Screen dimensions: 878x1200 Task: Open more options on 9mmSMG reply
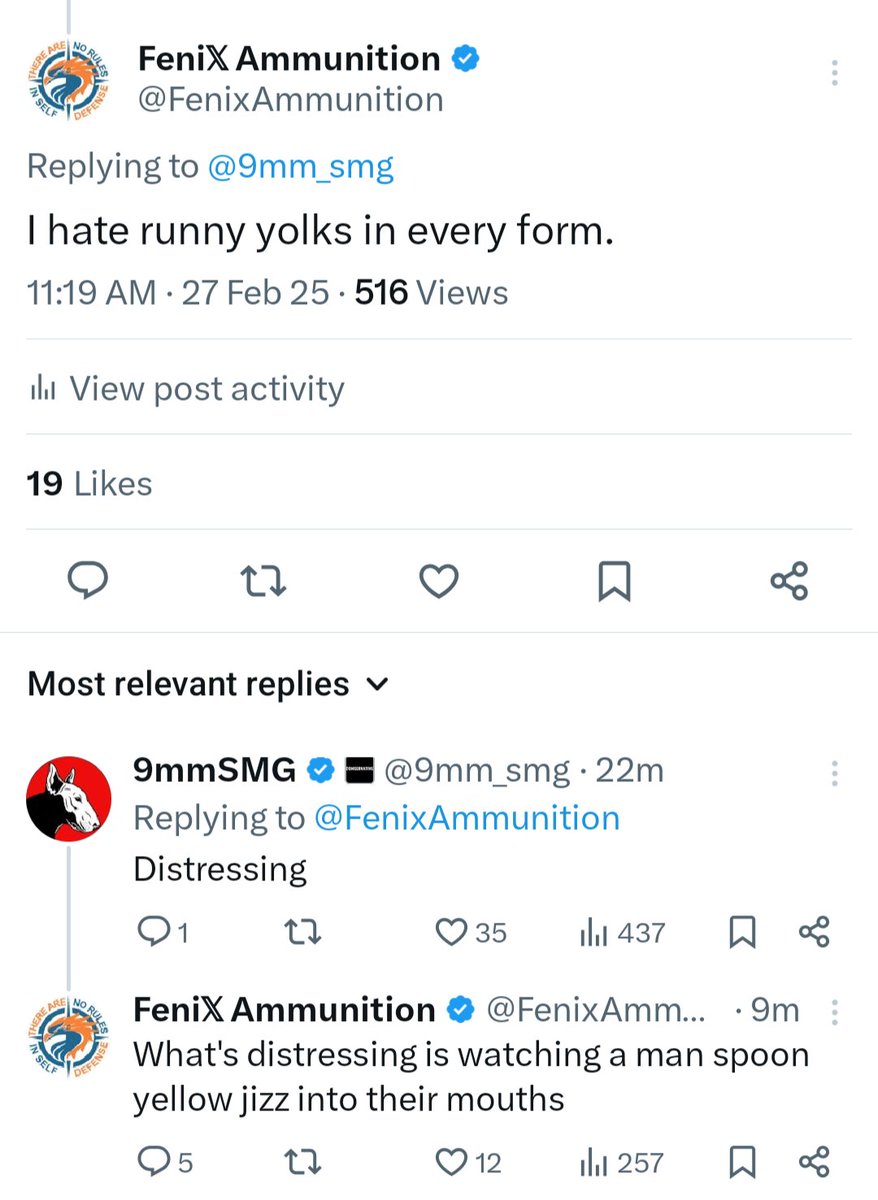835,772
